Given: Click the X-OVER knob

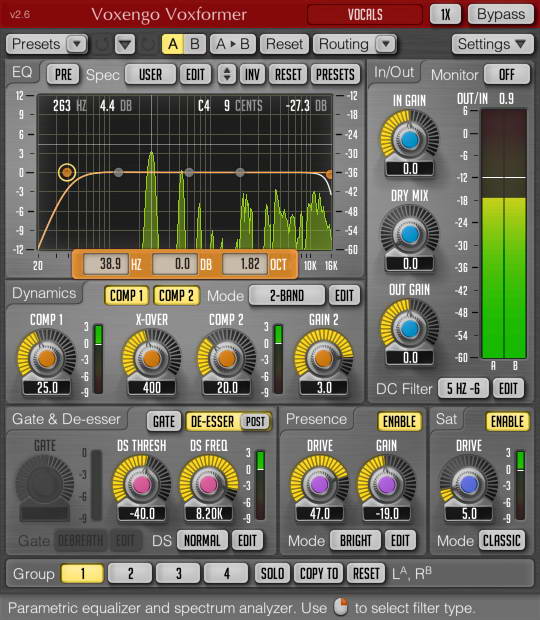Looking at the screenshot, I should coord(151,358).
